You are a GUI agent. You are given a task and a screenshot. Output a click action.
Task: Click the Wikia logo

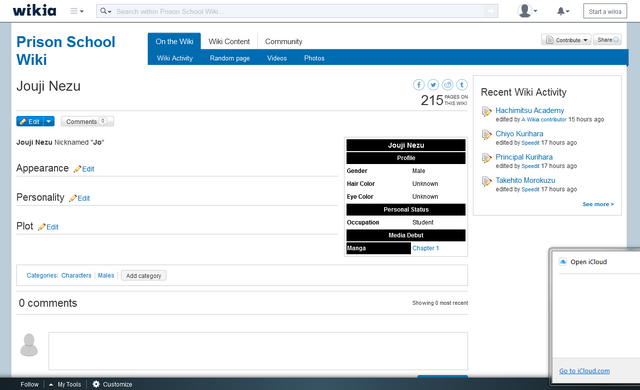(x=34, y=11)
